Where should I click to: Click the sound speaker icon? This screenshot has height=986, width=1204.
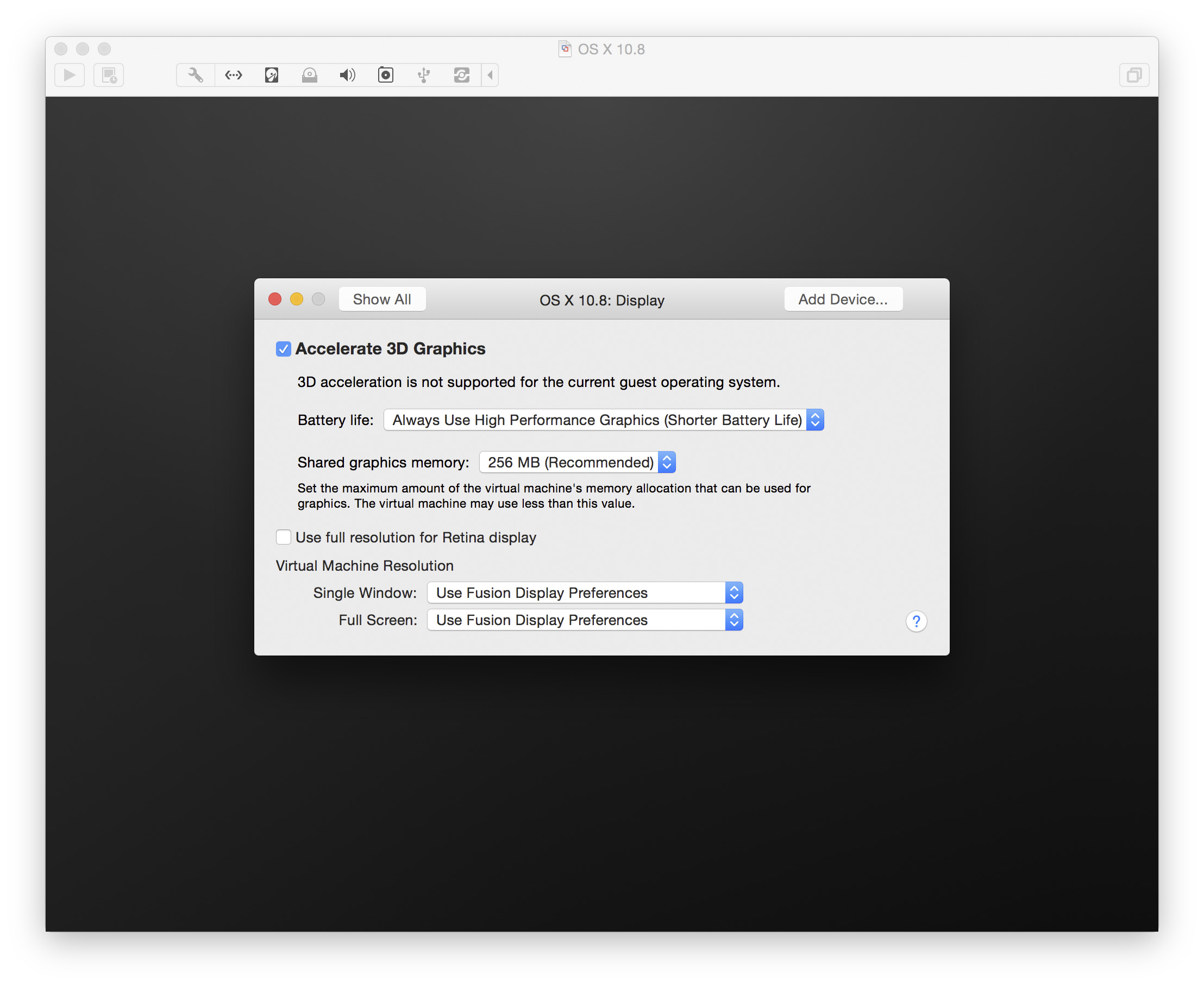347,75
